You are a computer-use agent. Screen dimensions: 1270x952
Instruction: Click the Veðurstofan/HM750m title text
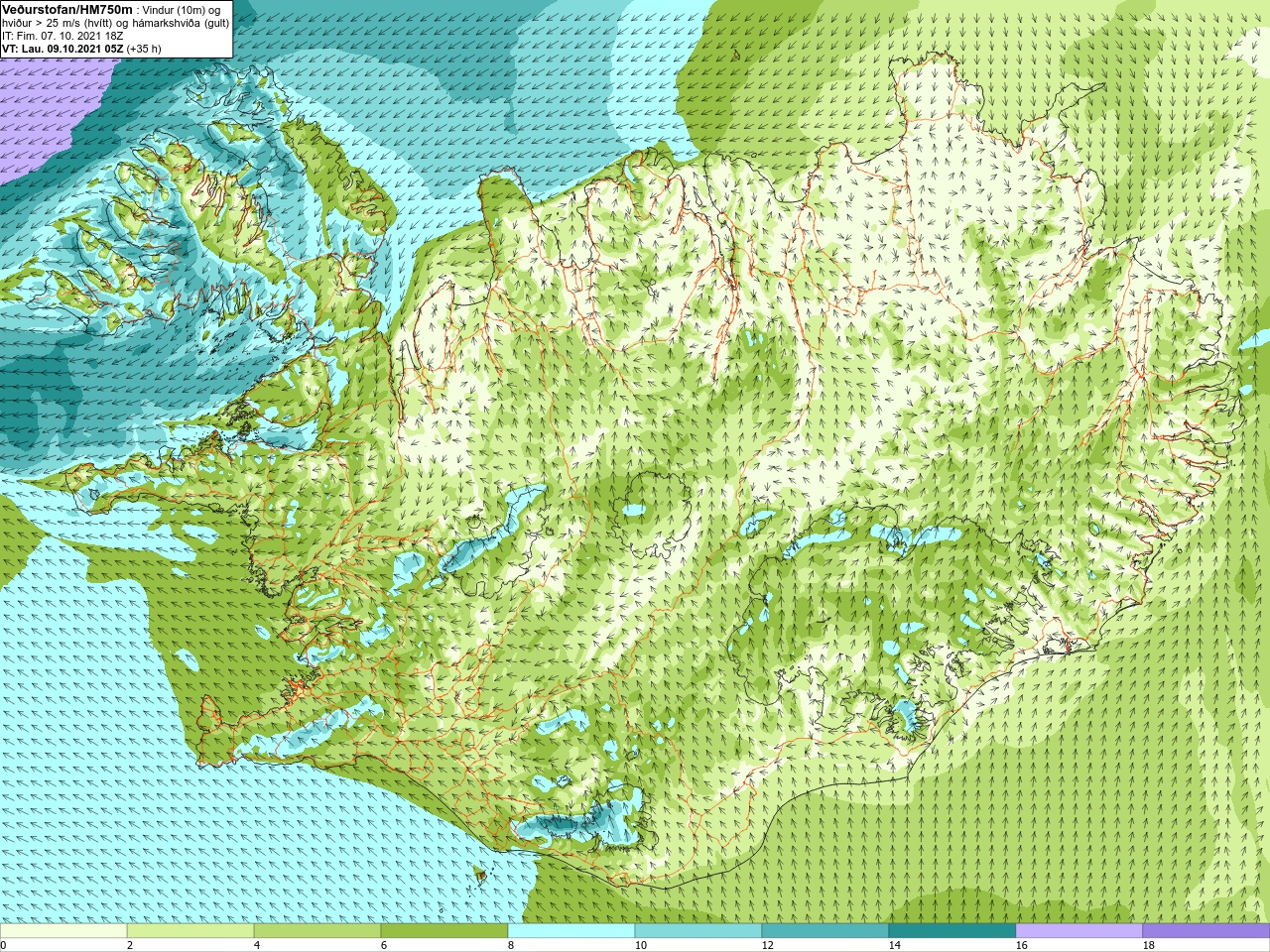tap(66, 9)
